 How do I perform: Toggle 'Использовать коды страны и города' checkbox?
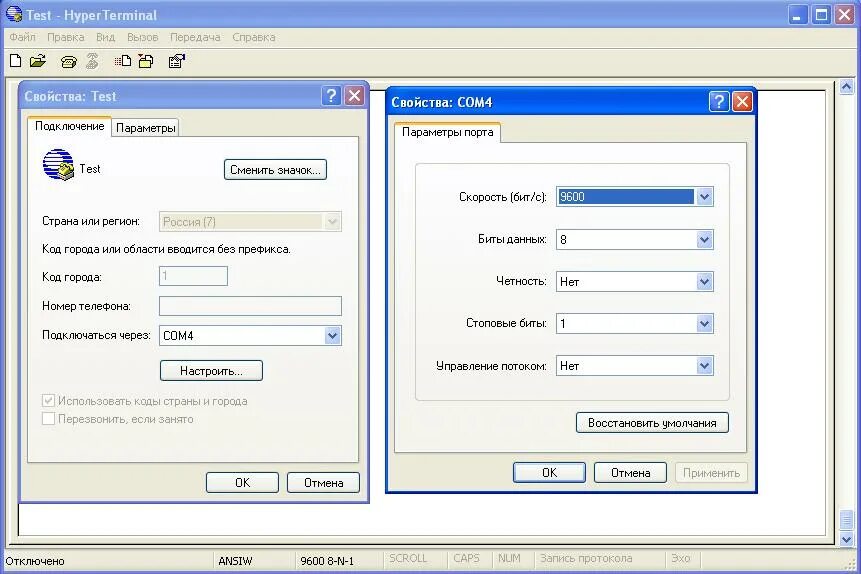(x=48, y=401)
